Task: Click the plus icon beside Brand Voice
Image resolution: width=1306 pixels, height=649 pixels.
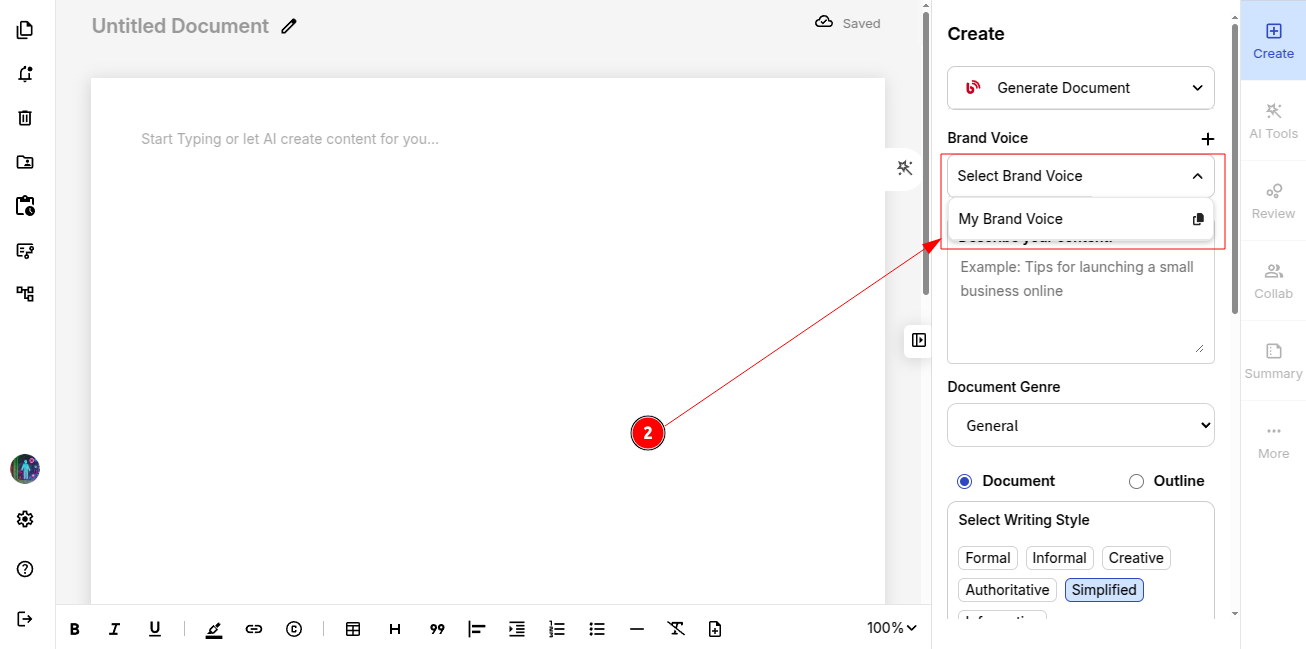Action: tap(1207, 139)
